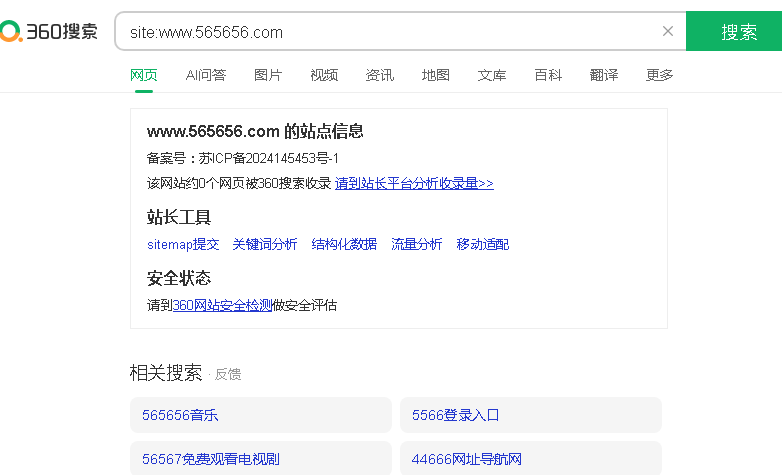
Task: Select related search 5566登录入口
Action: [x=531, y=415]
